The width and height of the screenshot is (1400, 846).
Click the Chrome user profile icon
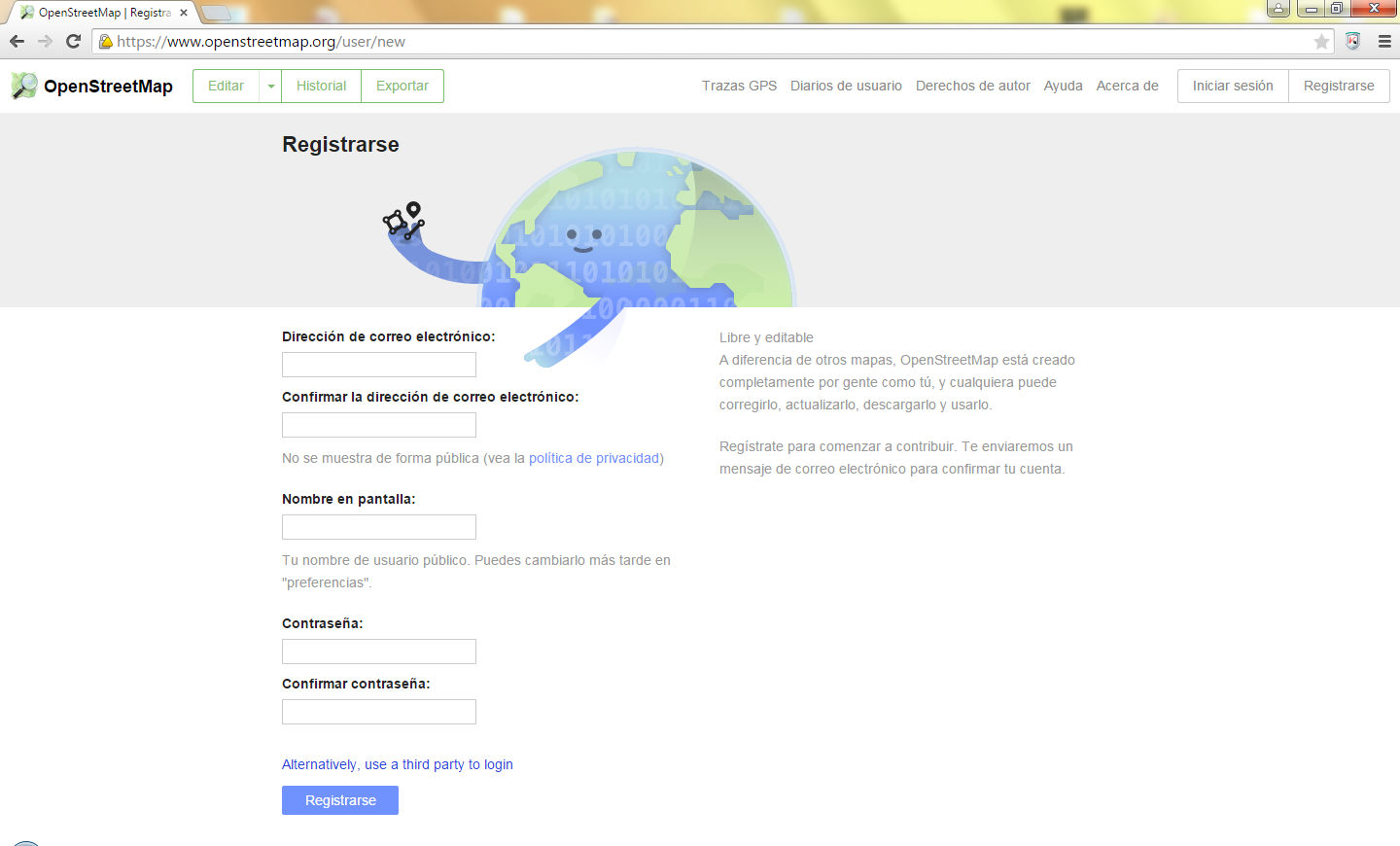pos(1278,9)
